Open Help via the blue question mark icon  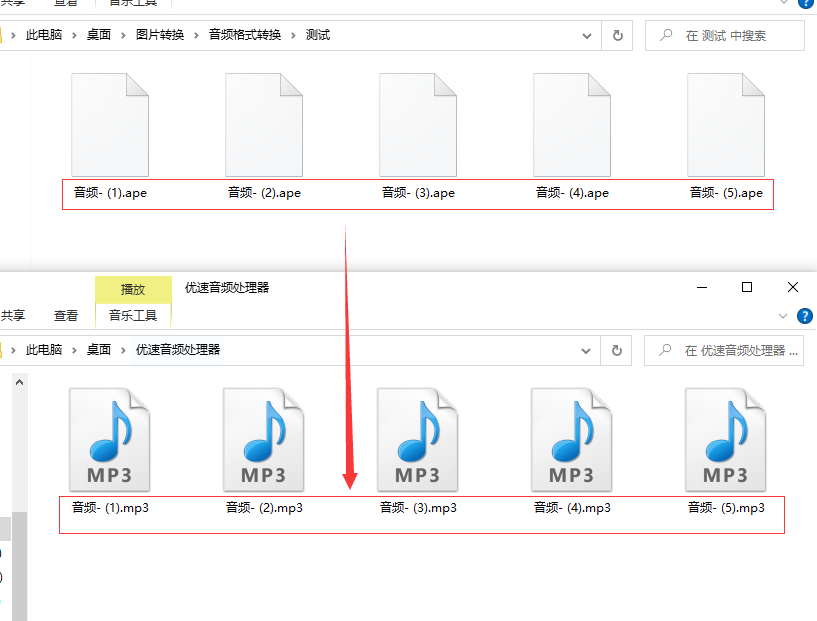click(x=805, y=316)
